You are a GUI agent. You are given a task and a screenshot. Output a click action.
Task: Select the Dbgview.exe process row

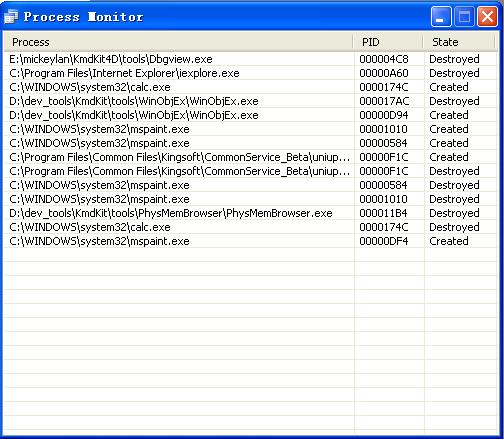(250, 59)
